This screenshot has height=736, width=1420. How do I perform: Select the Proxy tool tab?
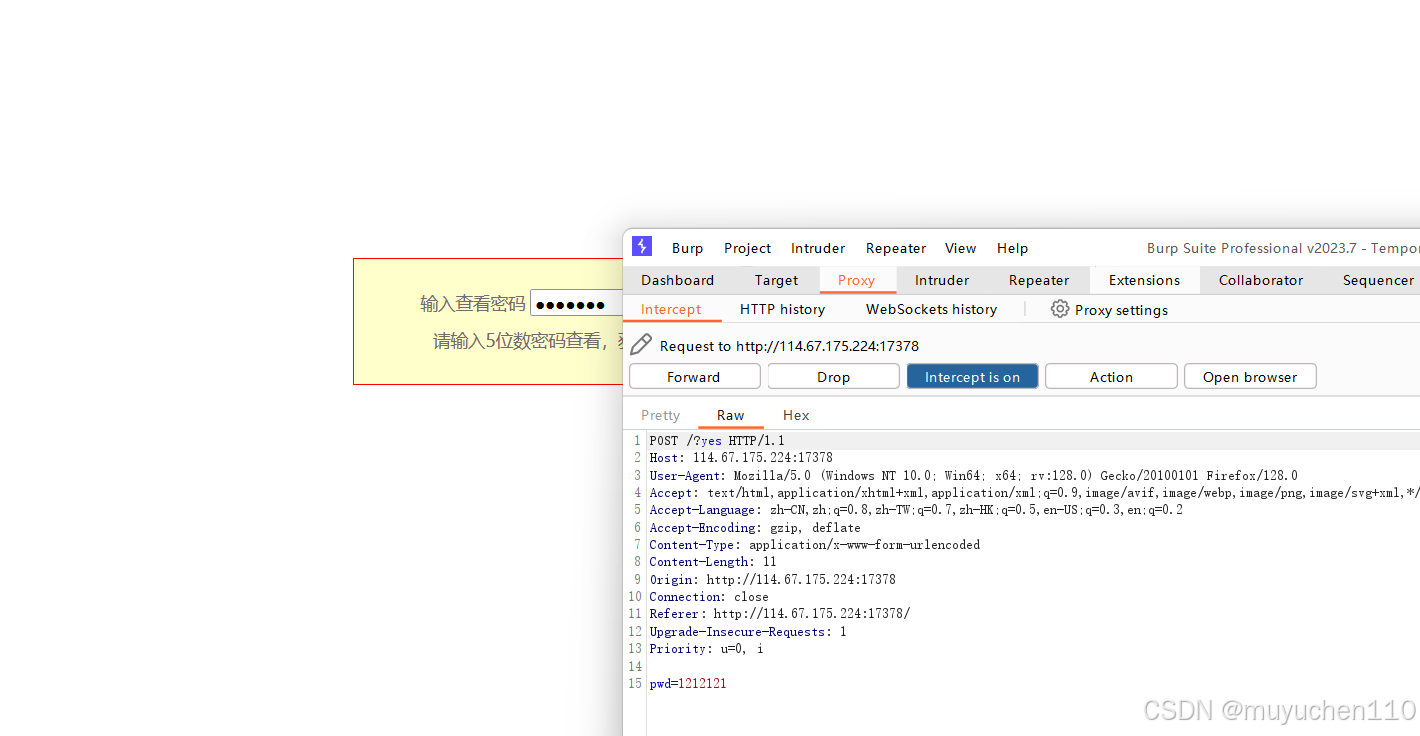pyautogui.click(x=857, y=280)
